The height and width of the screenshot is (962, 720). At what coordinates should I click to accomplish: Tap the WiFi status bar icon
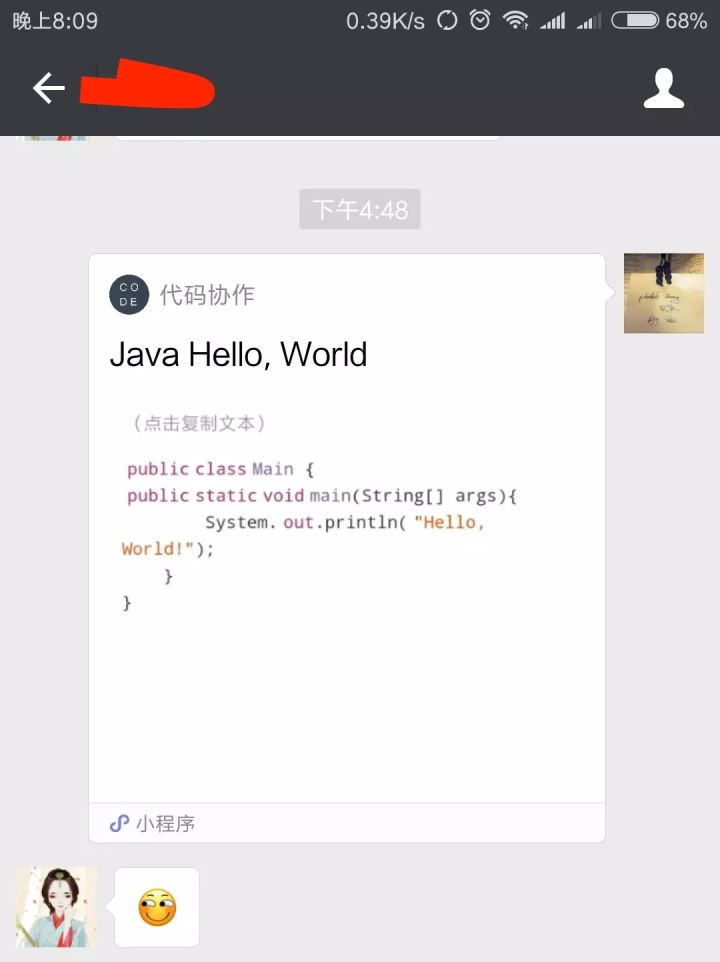[x=515, y=21]
